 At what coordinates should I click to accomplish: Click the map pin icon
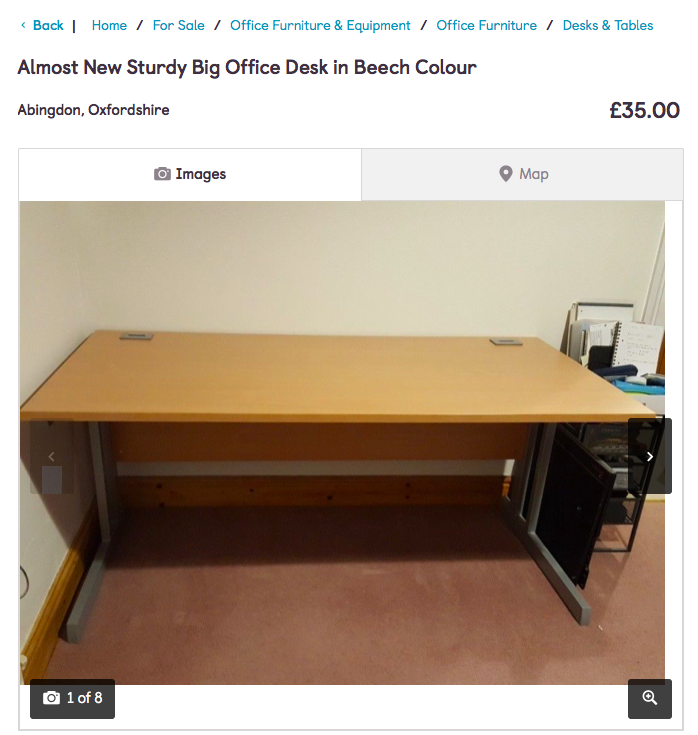[505, 174]
